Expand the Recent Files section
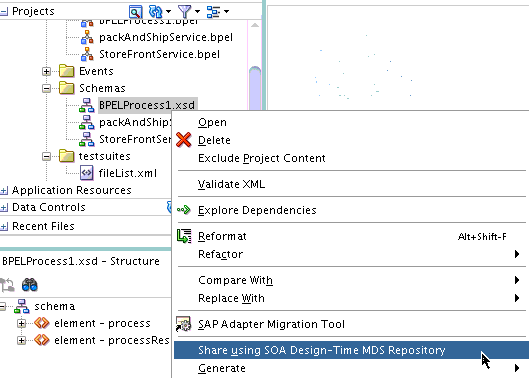Image resolution: width=529 pixels, height=378 pixels. [4, 226]
